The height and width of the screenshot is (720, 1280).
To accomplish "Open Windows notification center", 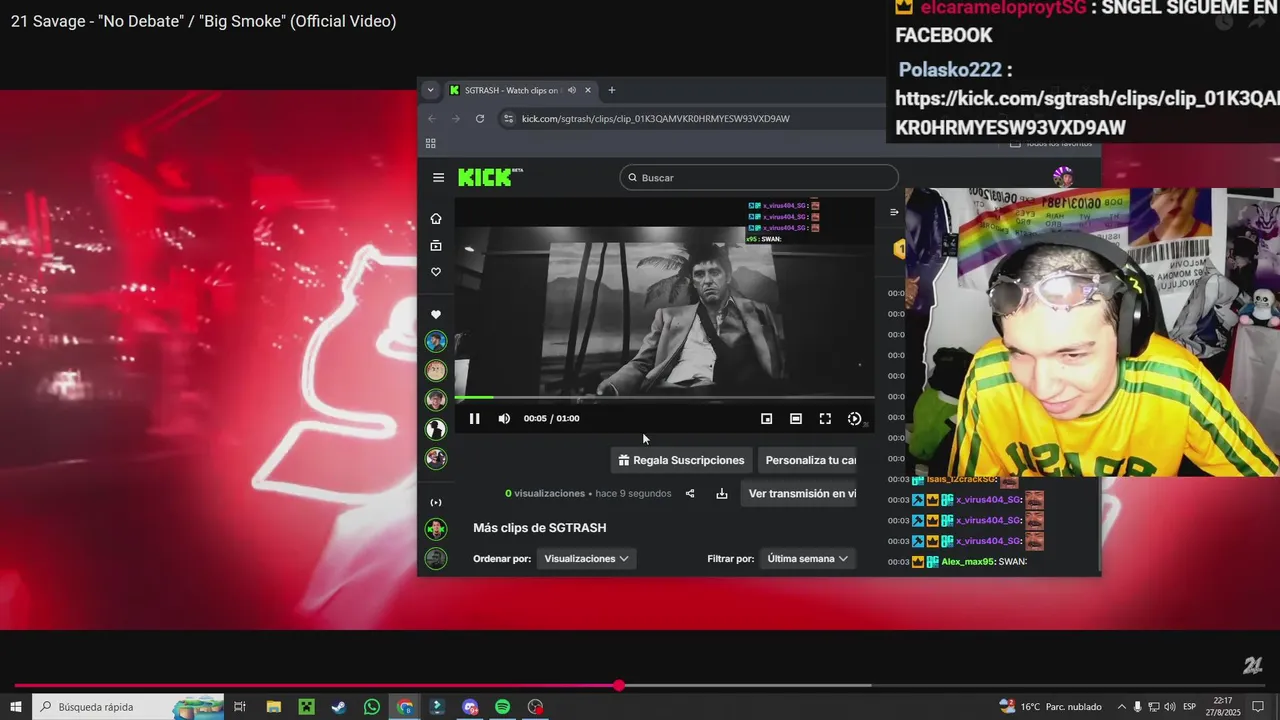I will pos(1258,707).
